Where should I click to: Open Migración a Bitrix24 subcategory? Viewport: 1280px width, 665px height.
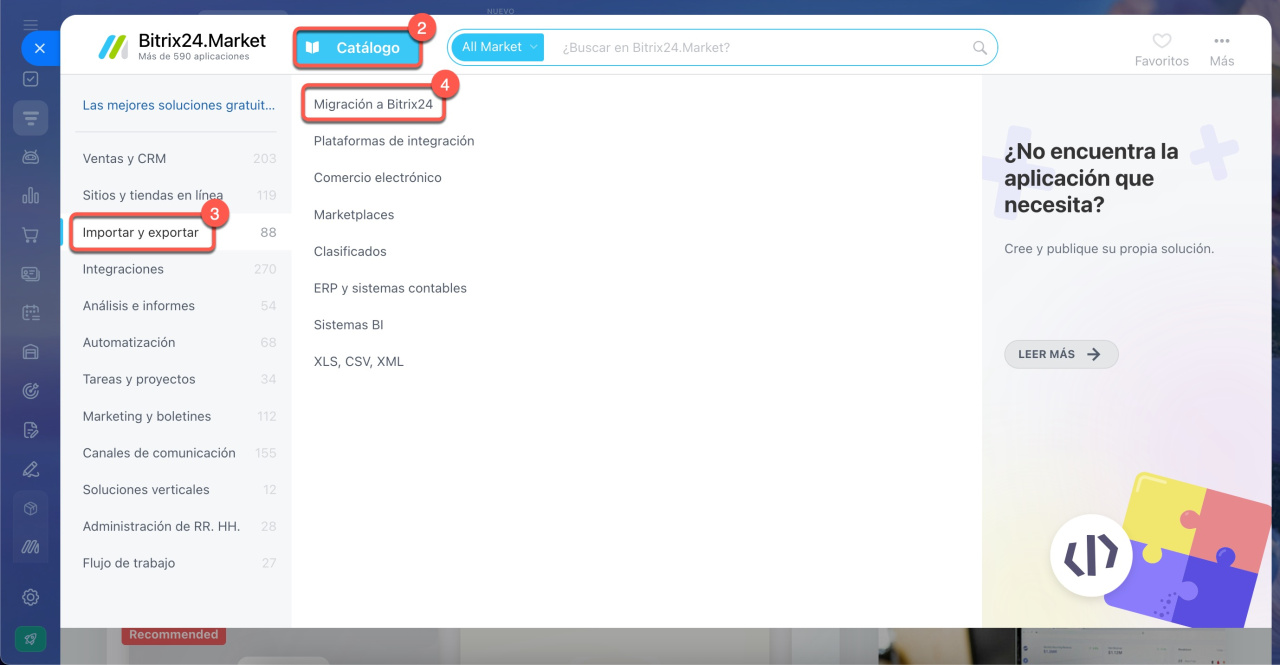click(373, 104)
